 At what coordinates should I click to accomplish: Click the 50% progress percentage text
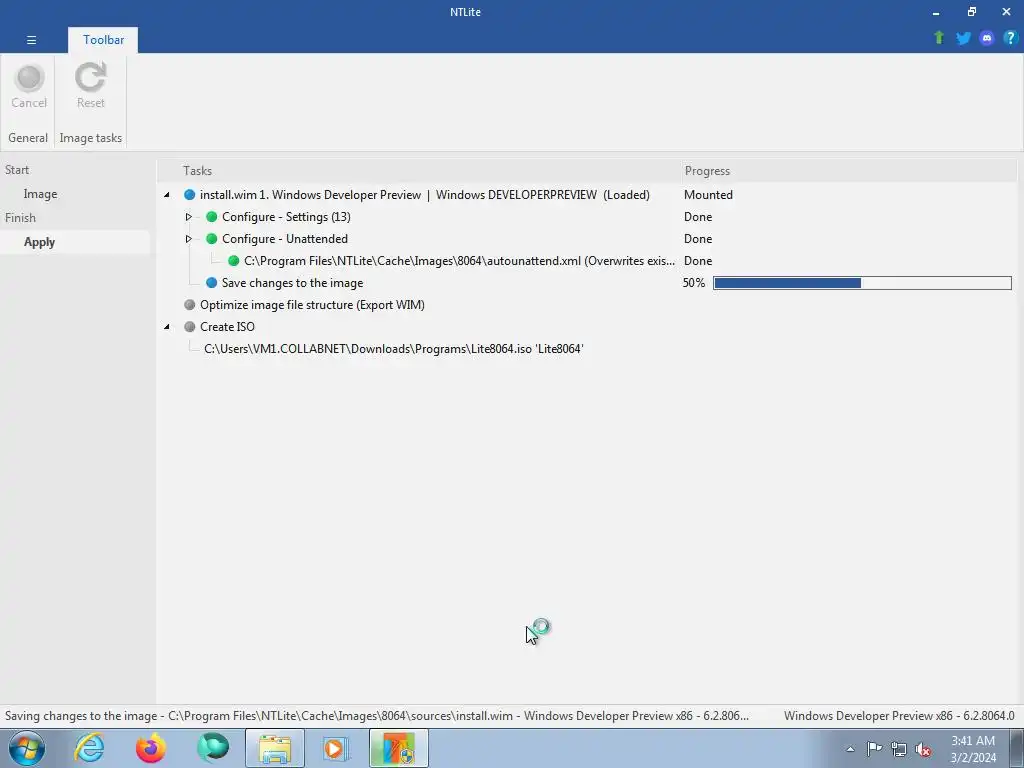click(x=694, y=283)
